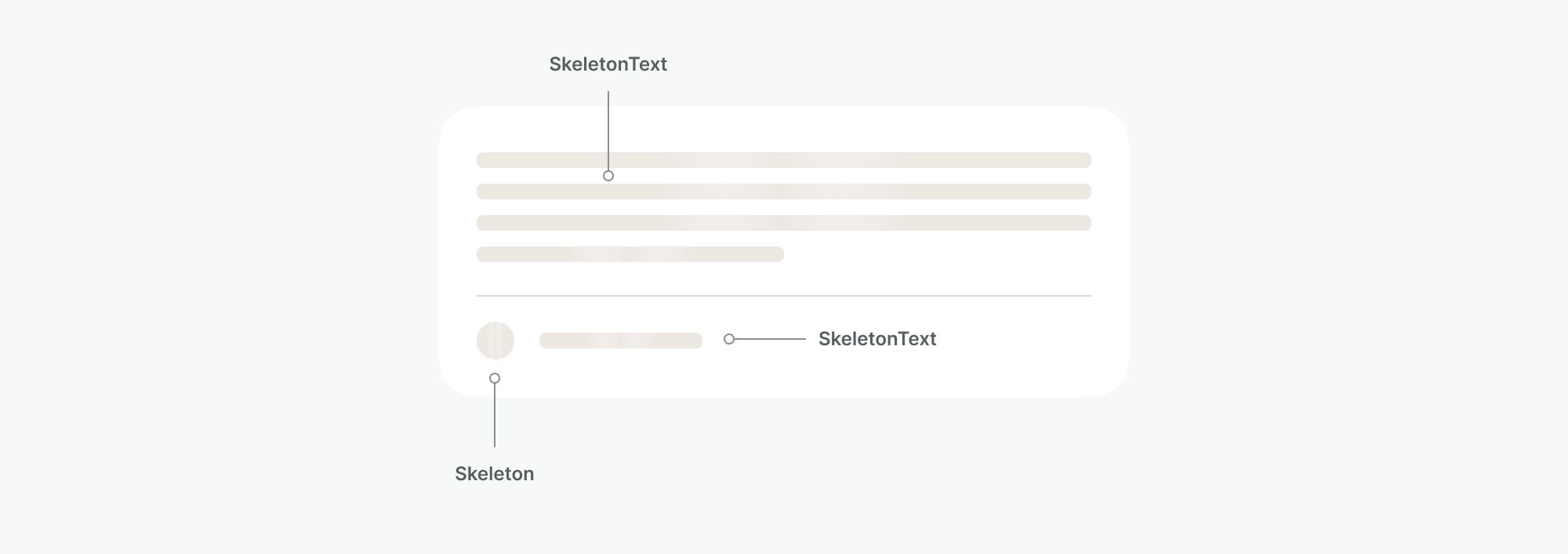Click the circular avatar skeleton placeholder

coord(495,341)
